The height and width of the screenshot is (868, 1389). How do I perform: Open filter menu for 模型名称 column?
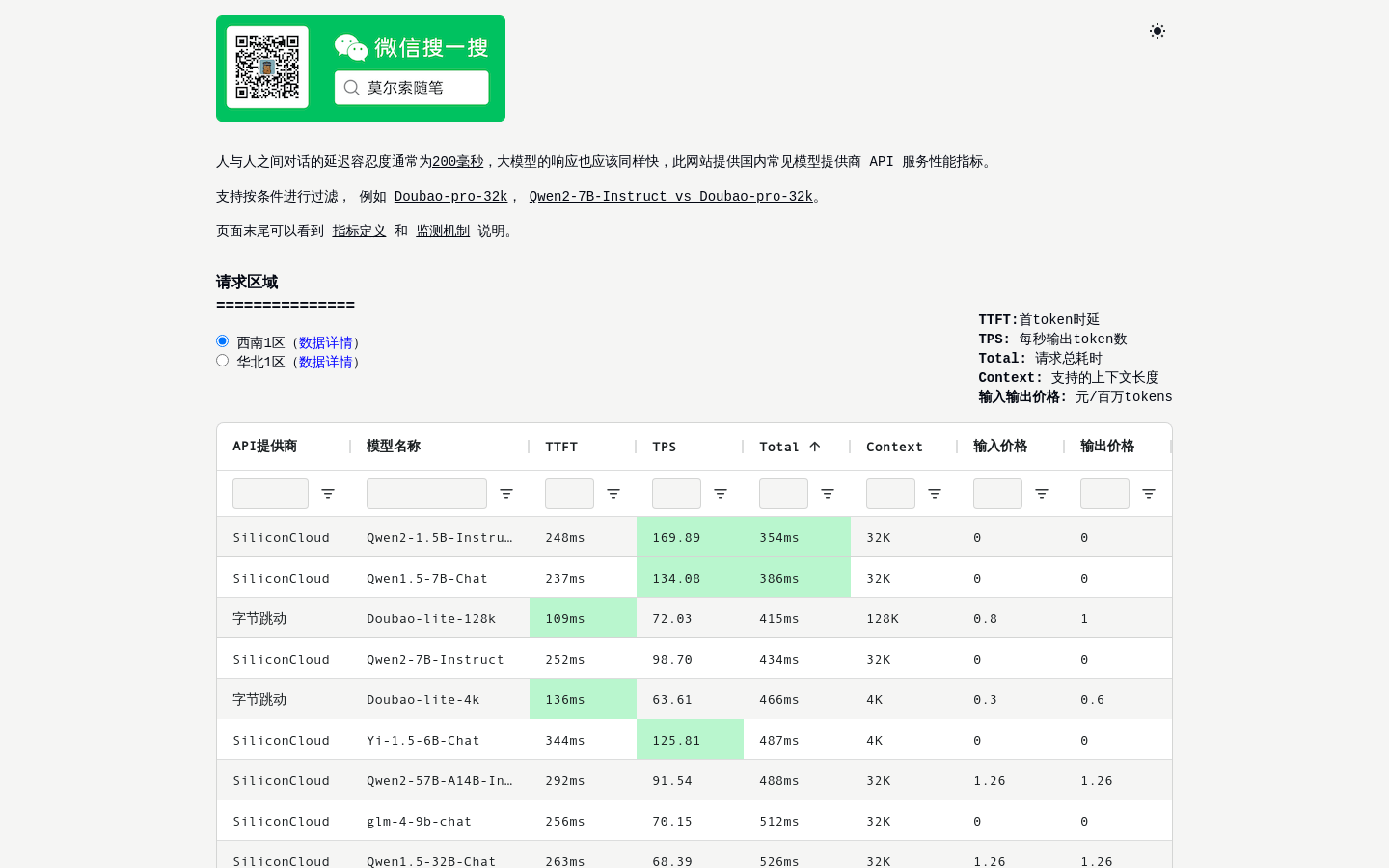pyautogui.click(x=506, y=494)
